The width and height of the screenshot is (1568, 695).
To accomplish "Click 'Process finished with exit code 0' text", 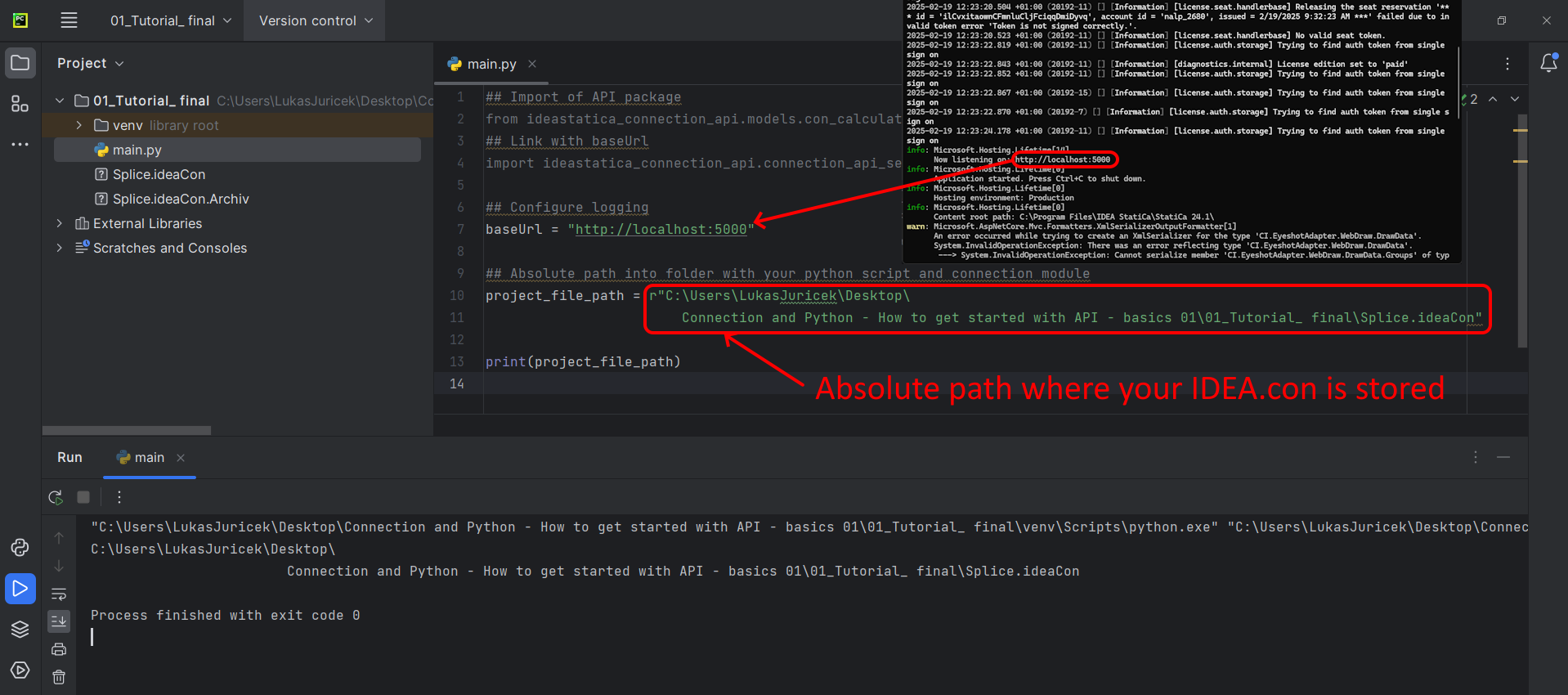I will 225,616.
